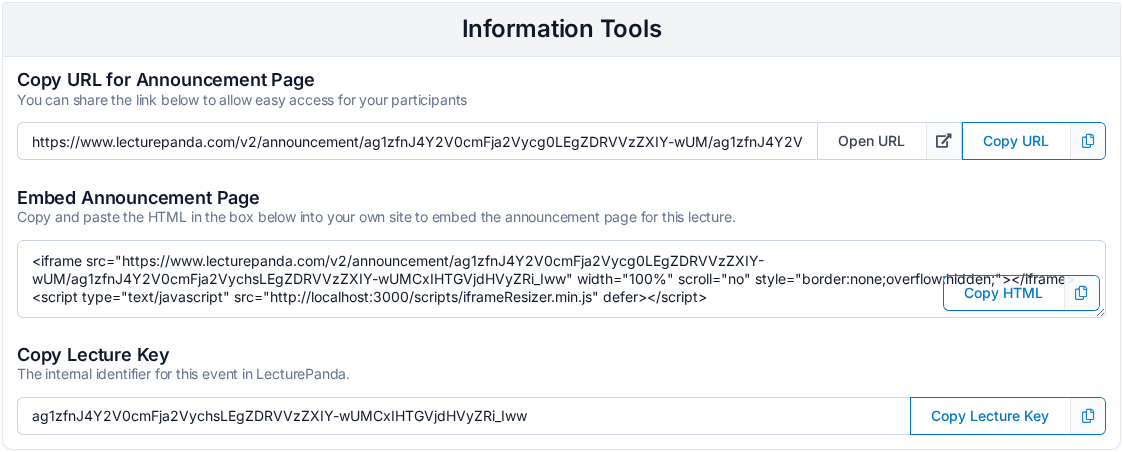This screenshot has width=1123, height=452.
Task: Click the clipboard icon next to Copy Lecture Key
Action: [1088, 416]
